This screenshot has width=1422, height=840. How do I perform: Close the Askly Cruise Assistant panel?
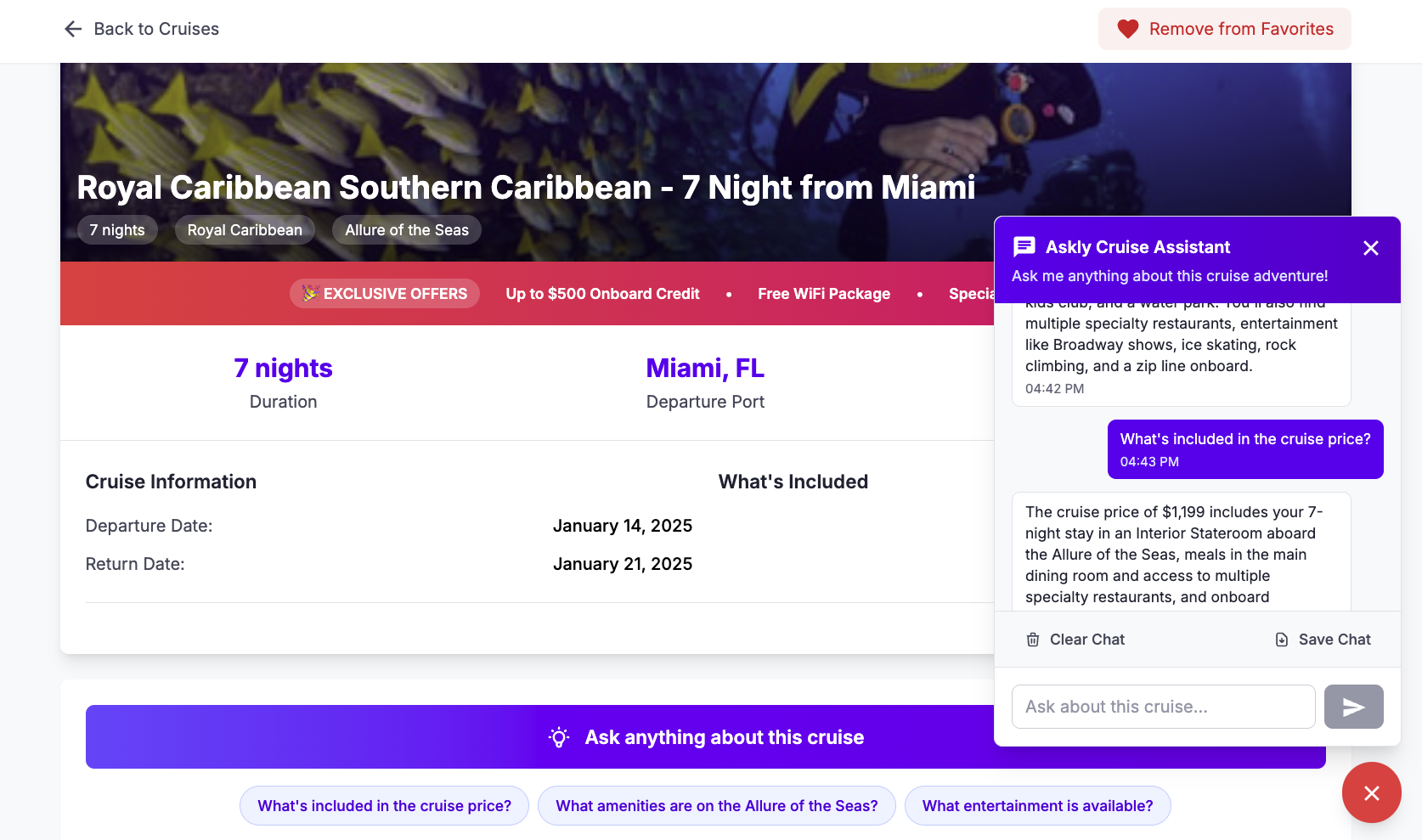pyautogui.click(x=1370, y=248)
